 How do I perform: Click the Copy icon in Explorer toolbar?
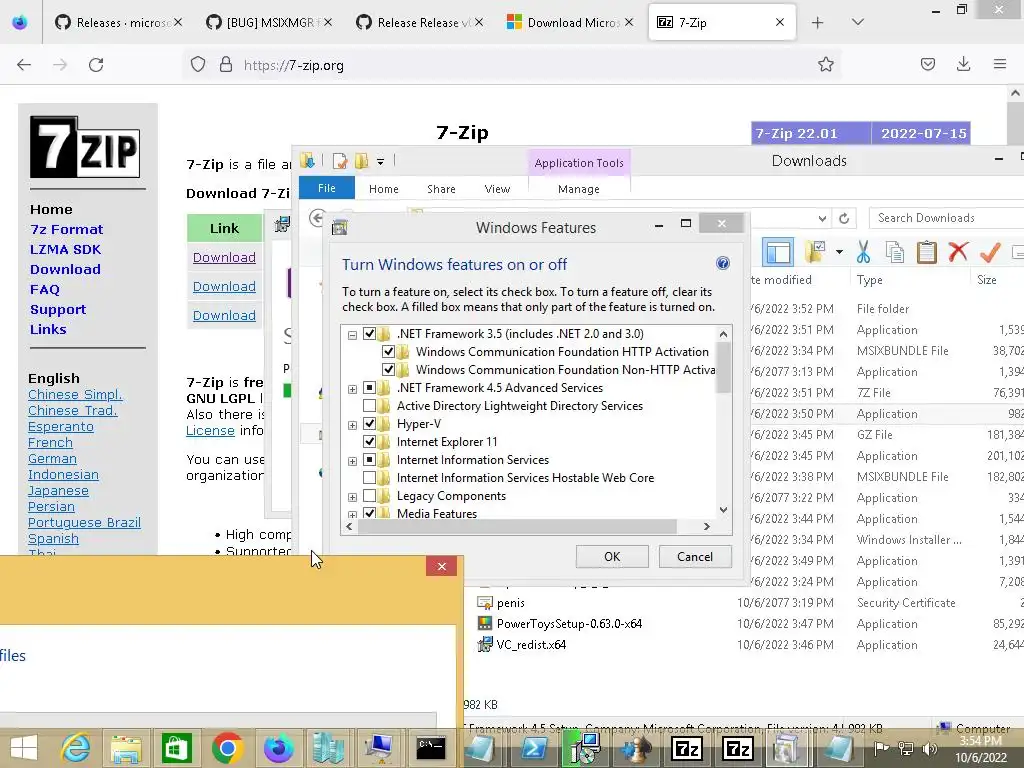[895, 251]
